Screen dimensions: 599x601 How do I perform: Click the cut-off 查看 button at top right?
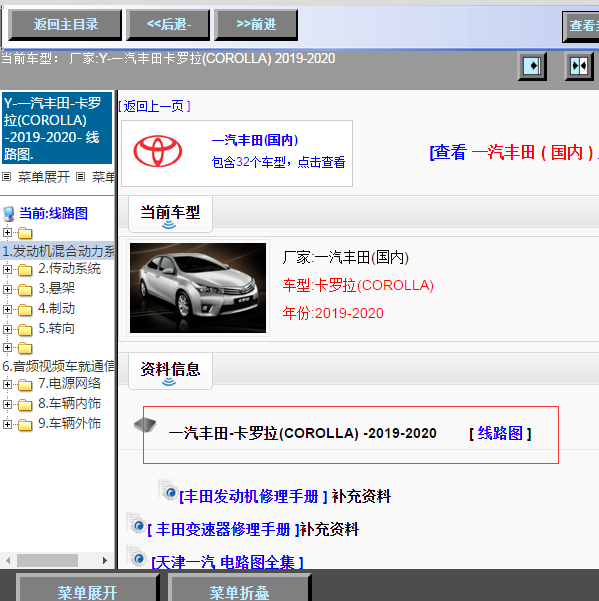581,26
